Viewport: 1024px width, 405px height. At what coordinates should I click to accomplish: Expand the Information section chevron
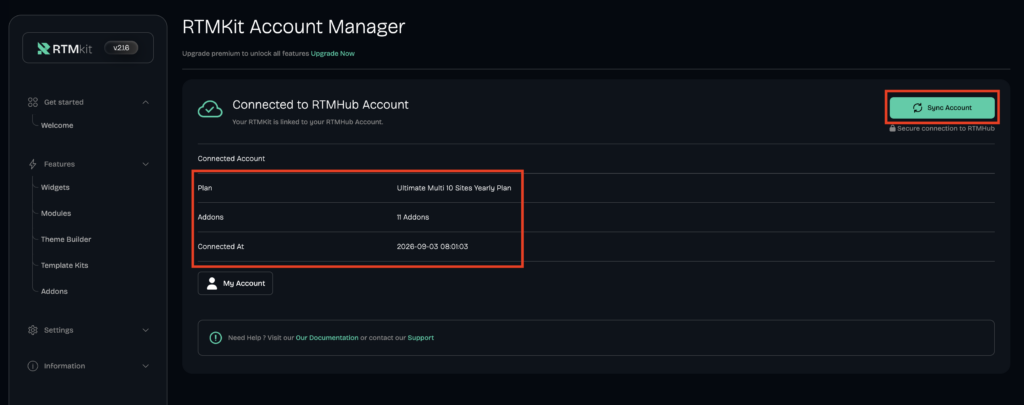[x=146, y=366]
